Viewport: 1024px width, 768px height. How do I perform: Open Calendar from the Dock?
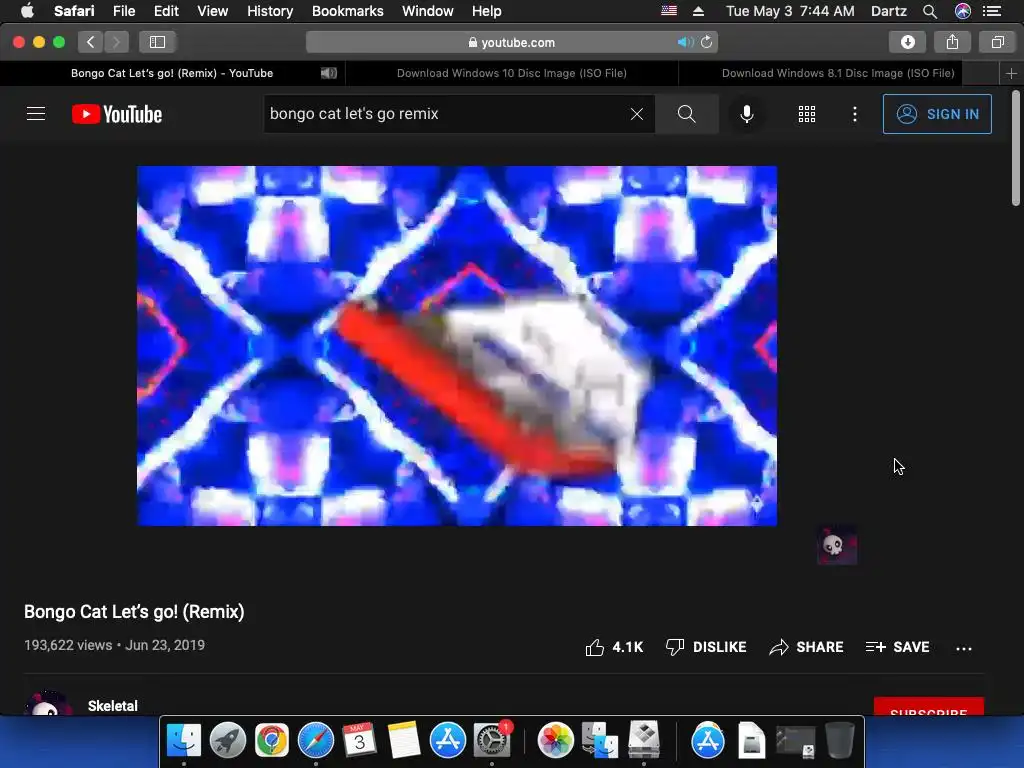click(x=360, y=740)
